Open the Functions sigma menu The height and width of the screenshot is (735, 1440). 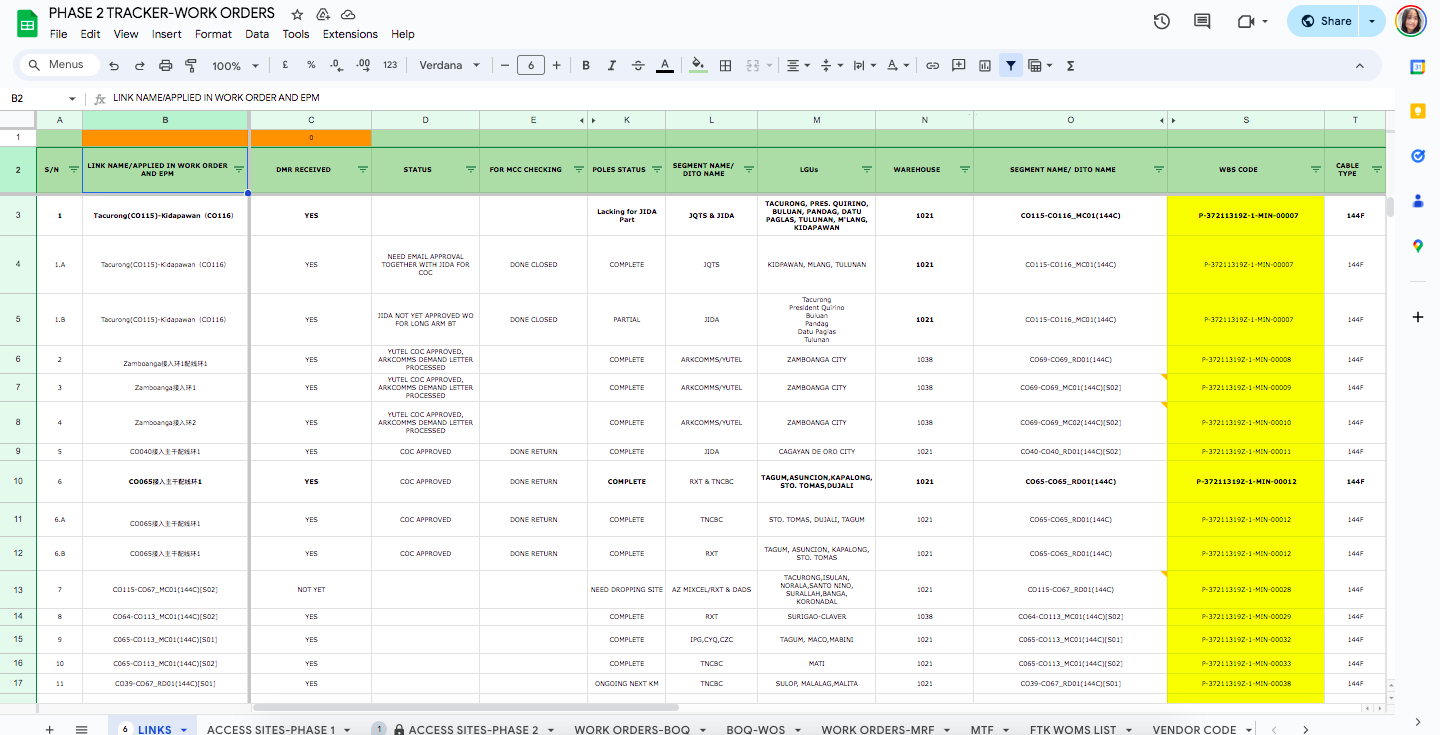click(1071, 65)
